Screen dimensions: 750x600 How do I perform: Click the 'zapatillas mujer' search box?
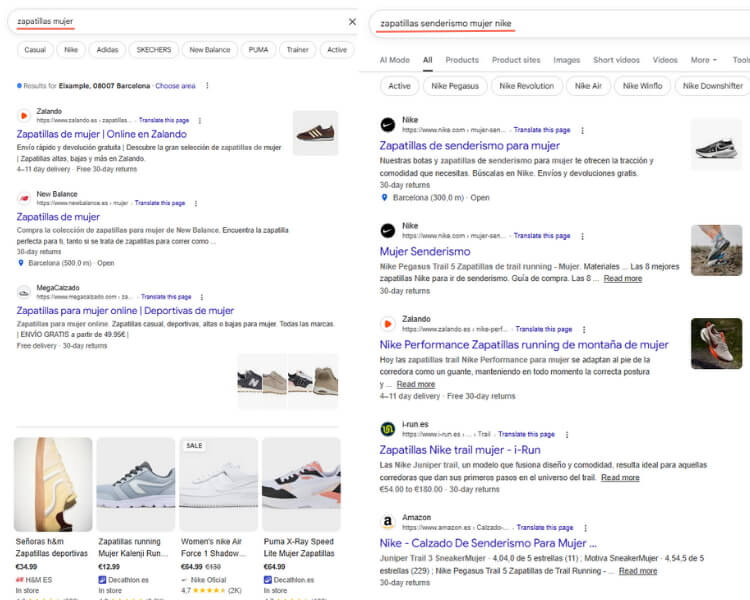pos(182,22)
